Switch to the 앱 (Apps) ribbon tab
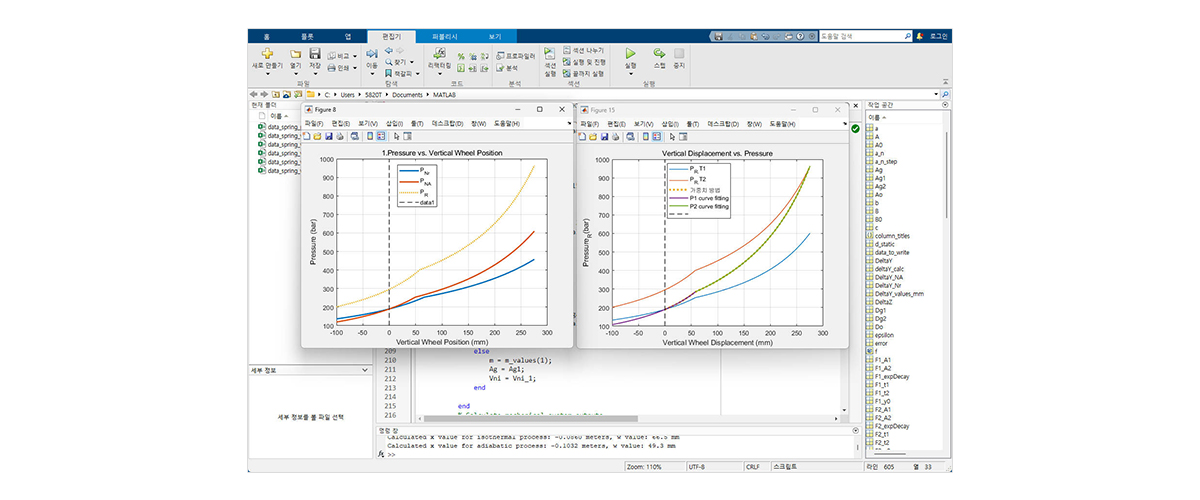Viewport: 1200px width, 500px height. pos(347,36)
